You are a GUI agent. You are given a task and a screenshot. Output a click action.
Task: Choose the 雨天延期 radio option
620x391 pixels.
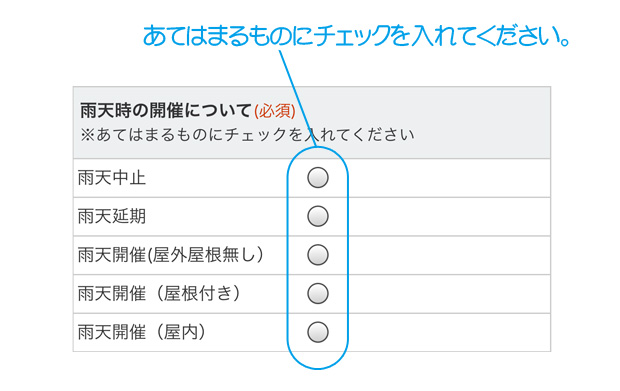click(318, 216)
